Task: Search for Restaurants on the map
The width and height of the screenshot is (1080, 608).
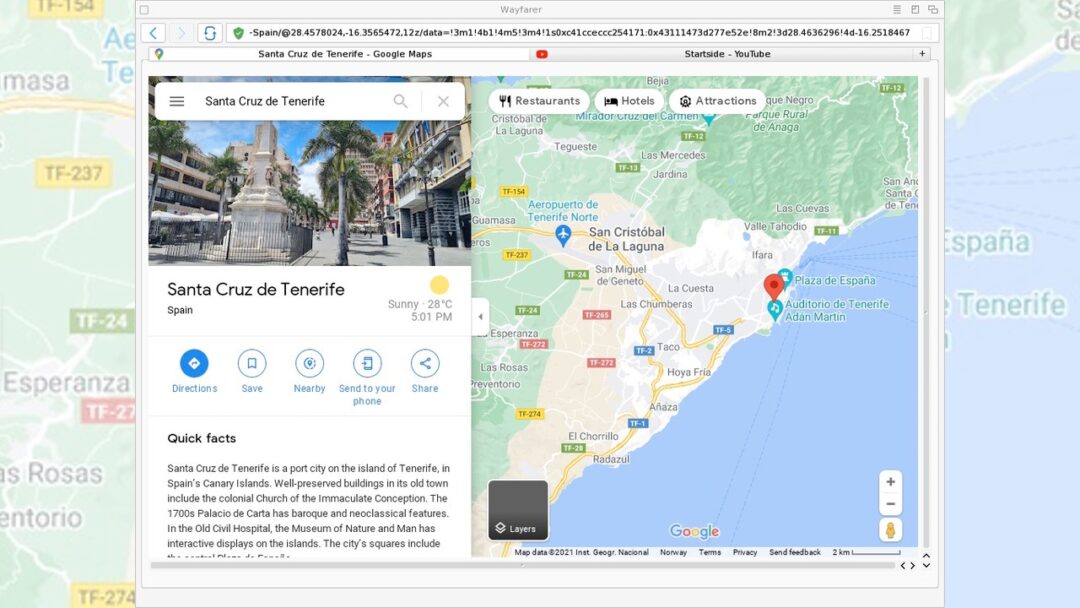Action: click(x=539, y=100)
